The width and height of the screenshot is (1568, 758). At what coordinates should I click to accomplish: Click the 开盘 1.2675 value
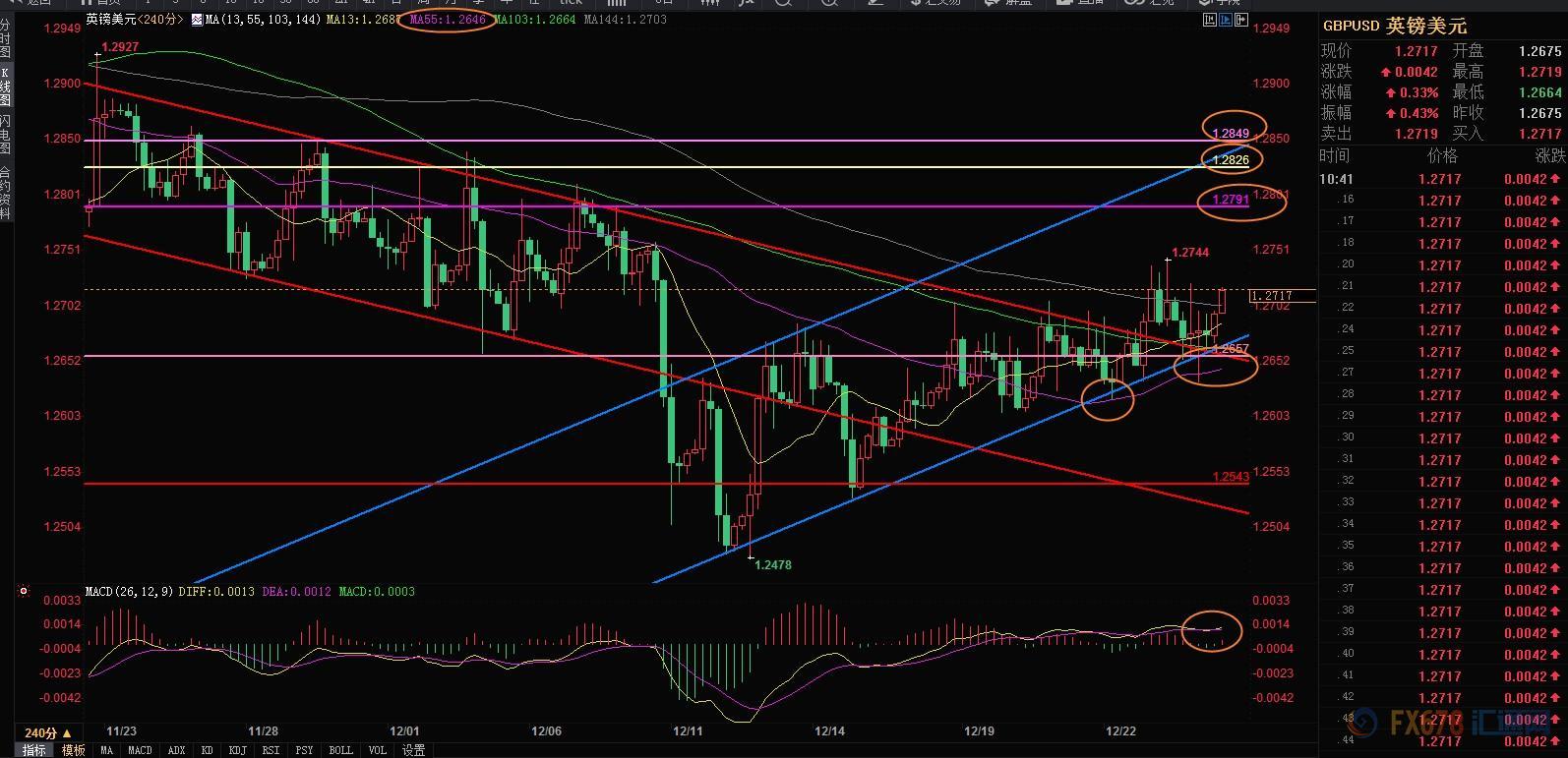pyautogui.click(x=1539, y=51)
